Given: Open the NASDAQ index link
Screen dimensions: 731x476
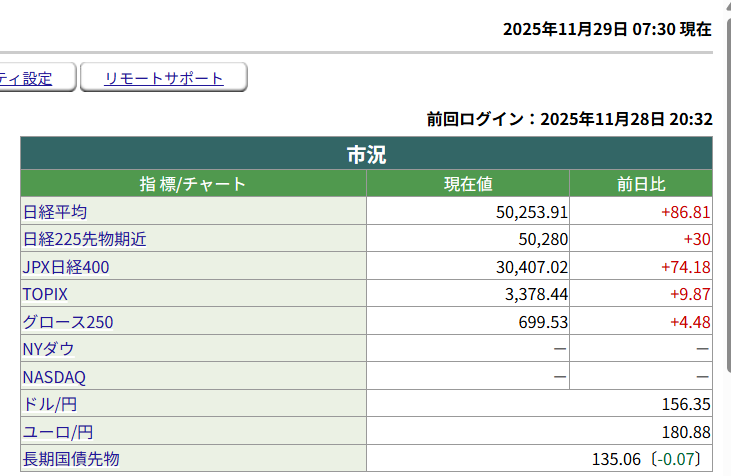Looking at the screenshot, I should click(x=54, y=377).
